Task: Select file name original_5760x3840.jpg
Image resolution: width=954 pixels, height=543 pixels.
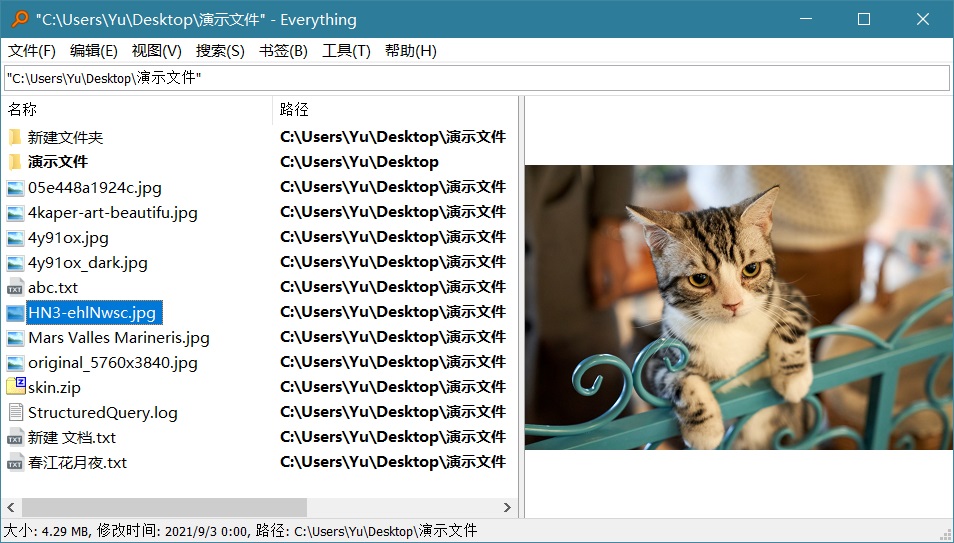Action: (113, 363)
